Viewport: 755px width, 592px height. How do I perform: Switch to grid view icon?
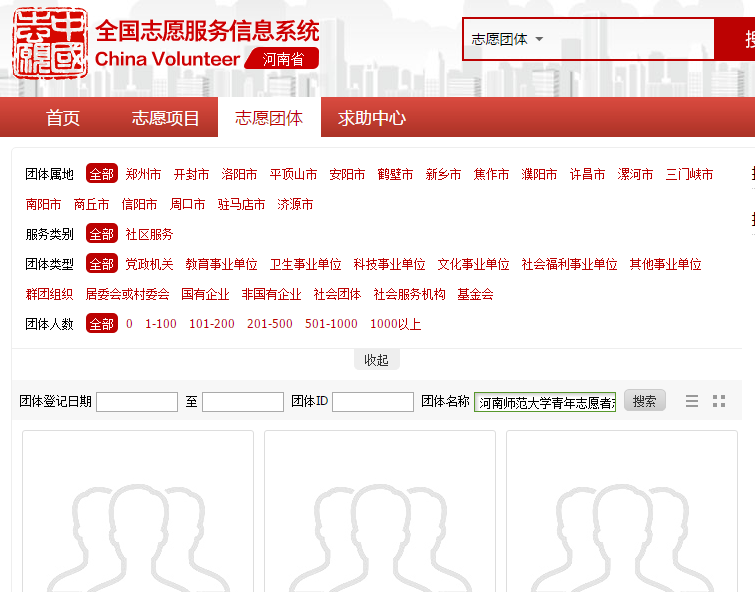(719, 401)
